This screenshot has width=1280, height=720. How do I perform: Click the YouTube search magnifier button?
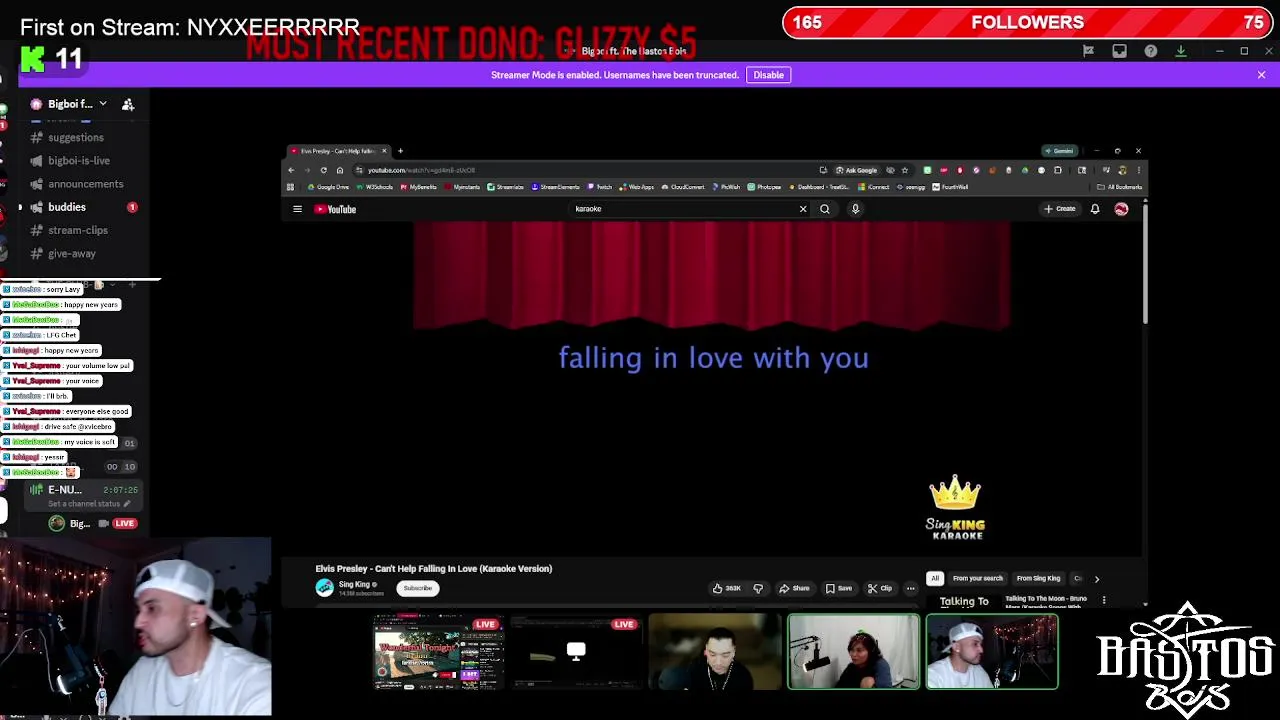pos(825,209)
